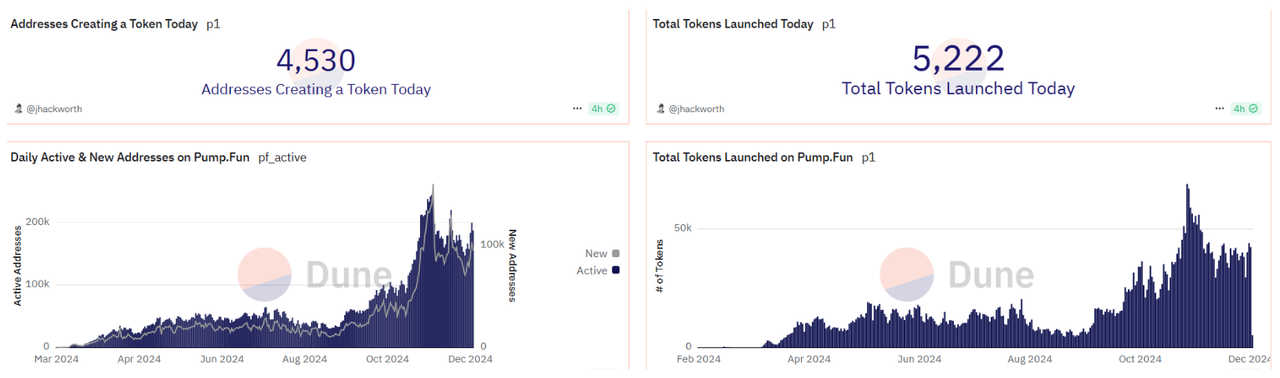Click the pf_active query label
Viewport: 1280px width, 378px height.
coord(282,157)
